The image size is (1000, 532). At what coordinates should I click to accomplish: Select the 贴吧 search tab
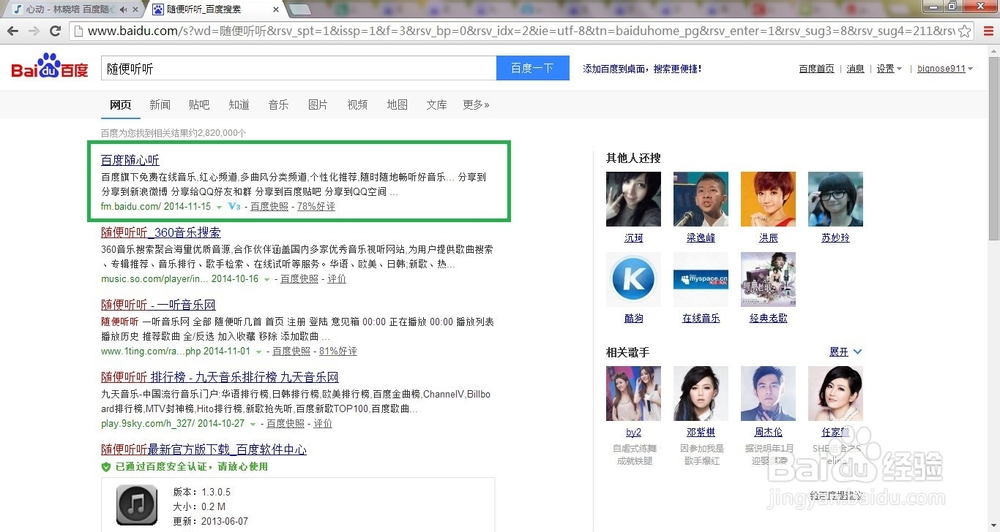coord(199,105)
